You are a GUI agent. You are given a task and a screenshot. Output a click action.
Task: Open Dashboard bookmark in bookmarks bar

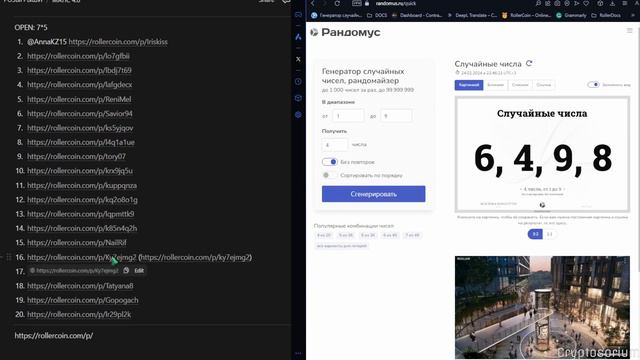click(417, 15)
